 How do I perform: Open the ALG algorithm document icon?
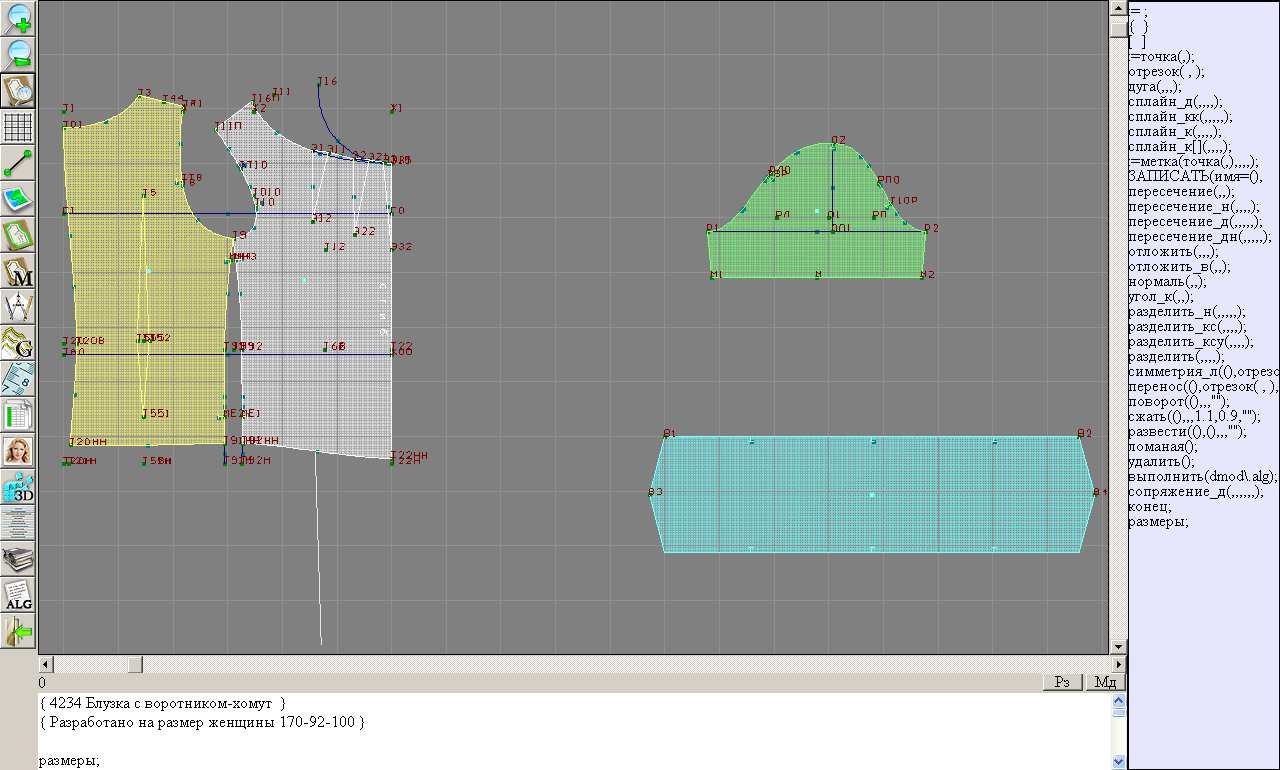click(x=19, y=595)
